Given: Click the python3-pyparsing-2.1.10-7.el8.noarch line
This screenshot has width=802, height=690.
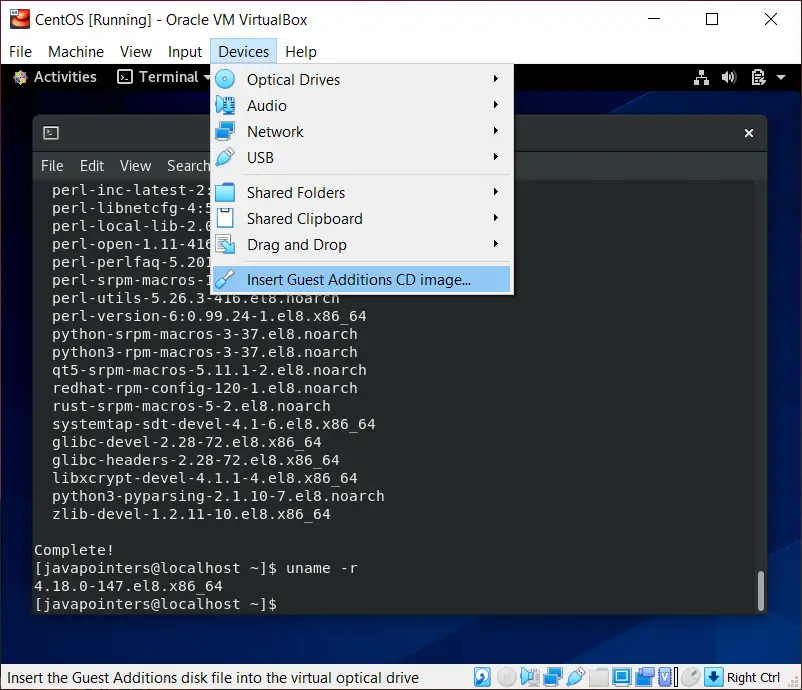Looking at the screenshot, I should coord(218,496).
